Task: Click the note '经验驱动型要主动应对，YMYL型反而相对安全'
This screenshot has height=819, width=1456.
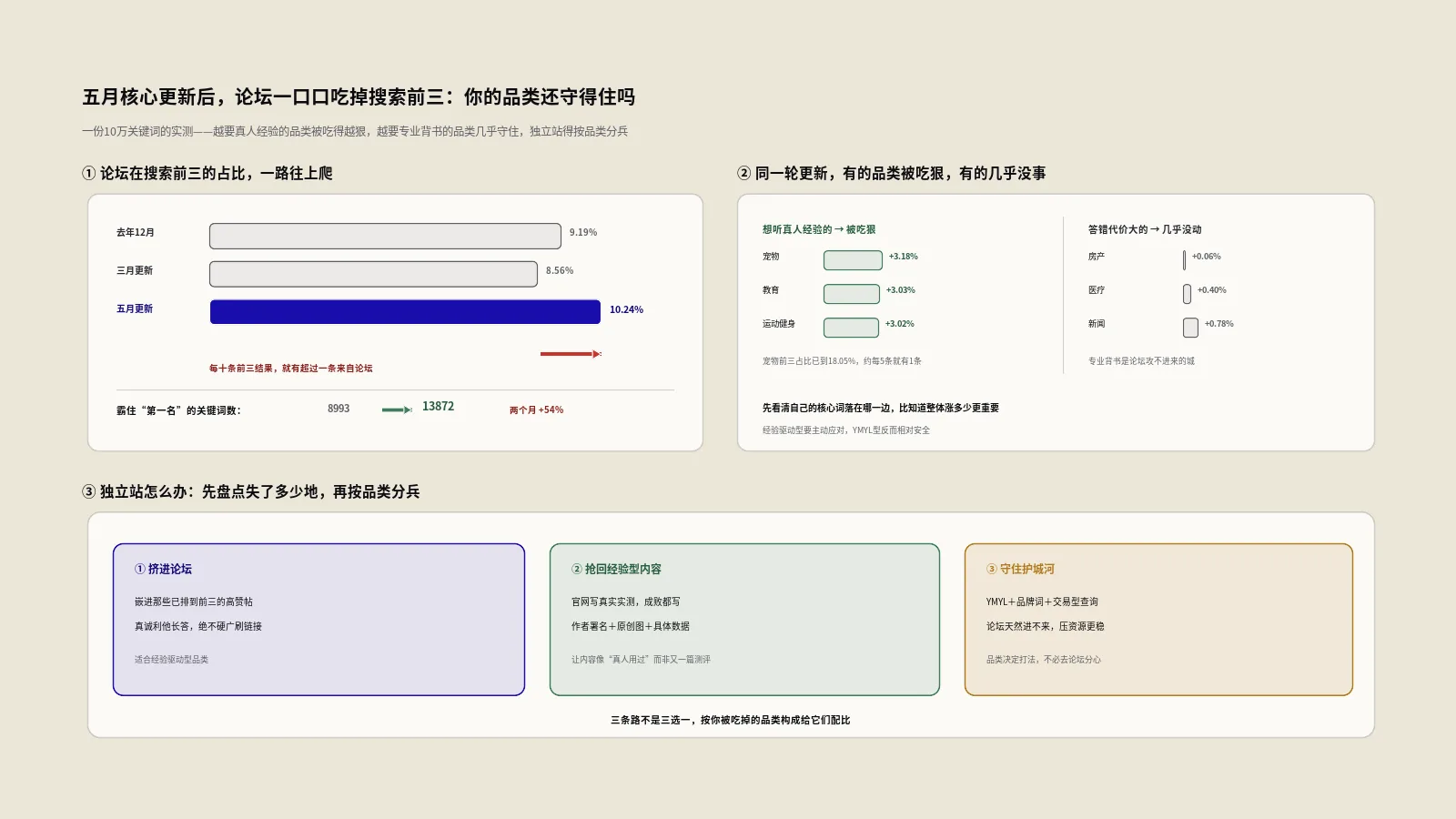Action: pos(846,430)
